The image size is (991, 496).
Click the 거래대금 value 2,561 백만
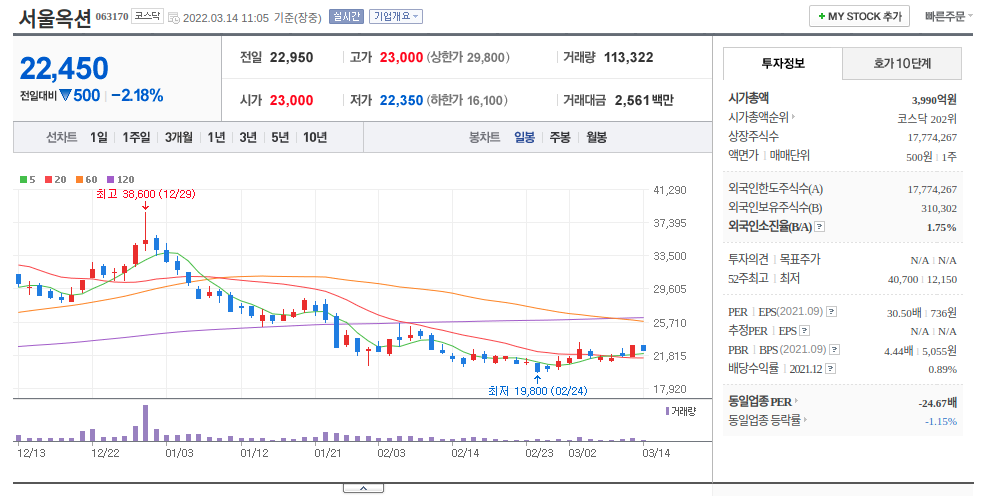click(x=644, y=100)
